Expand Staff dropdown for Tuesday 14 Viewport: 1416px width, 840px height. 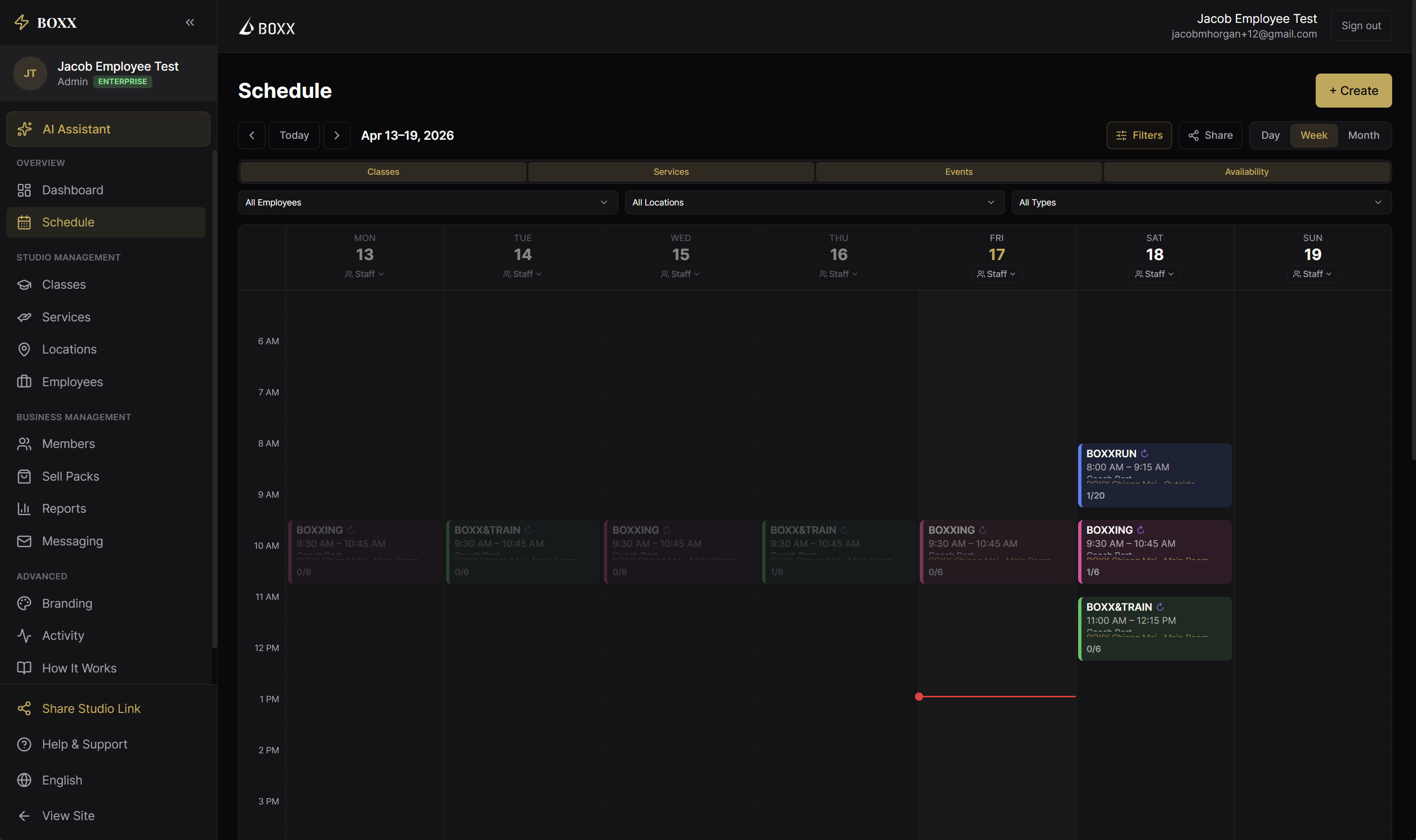tap(522, 274)
